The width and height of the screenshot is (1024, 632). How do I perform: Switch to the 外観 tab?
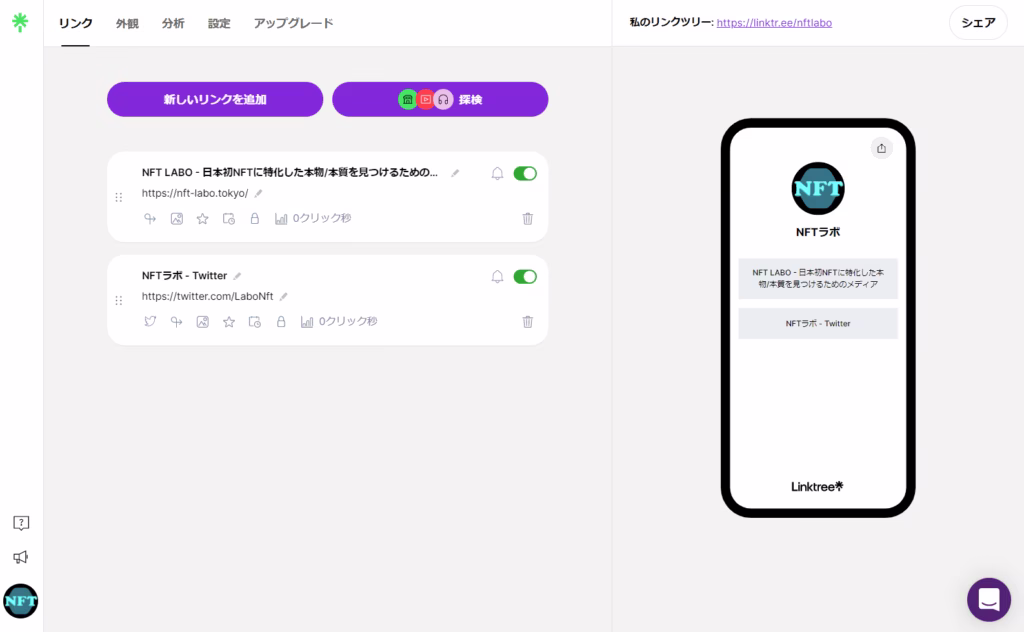[127, 23]
